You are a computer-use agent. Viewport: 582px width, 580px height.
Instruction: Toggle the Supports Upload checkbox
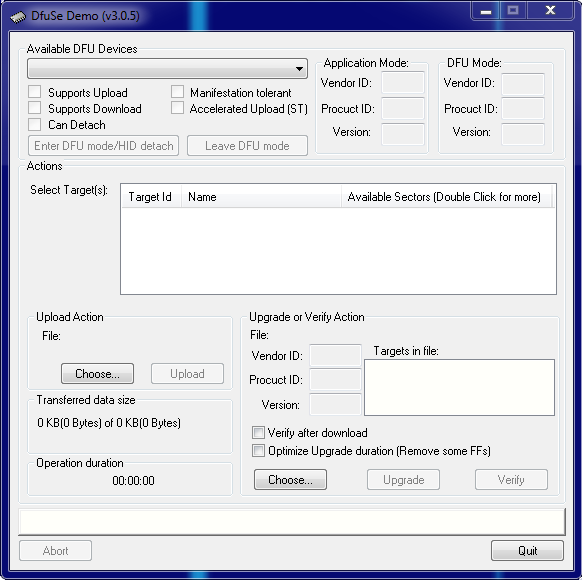(35, 92)
